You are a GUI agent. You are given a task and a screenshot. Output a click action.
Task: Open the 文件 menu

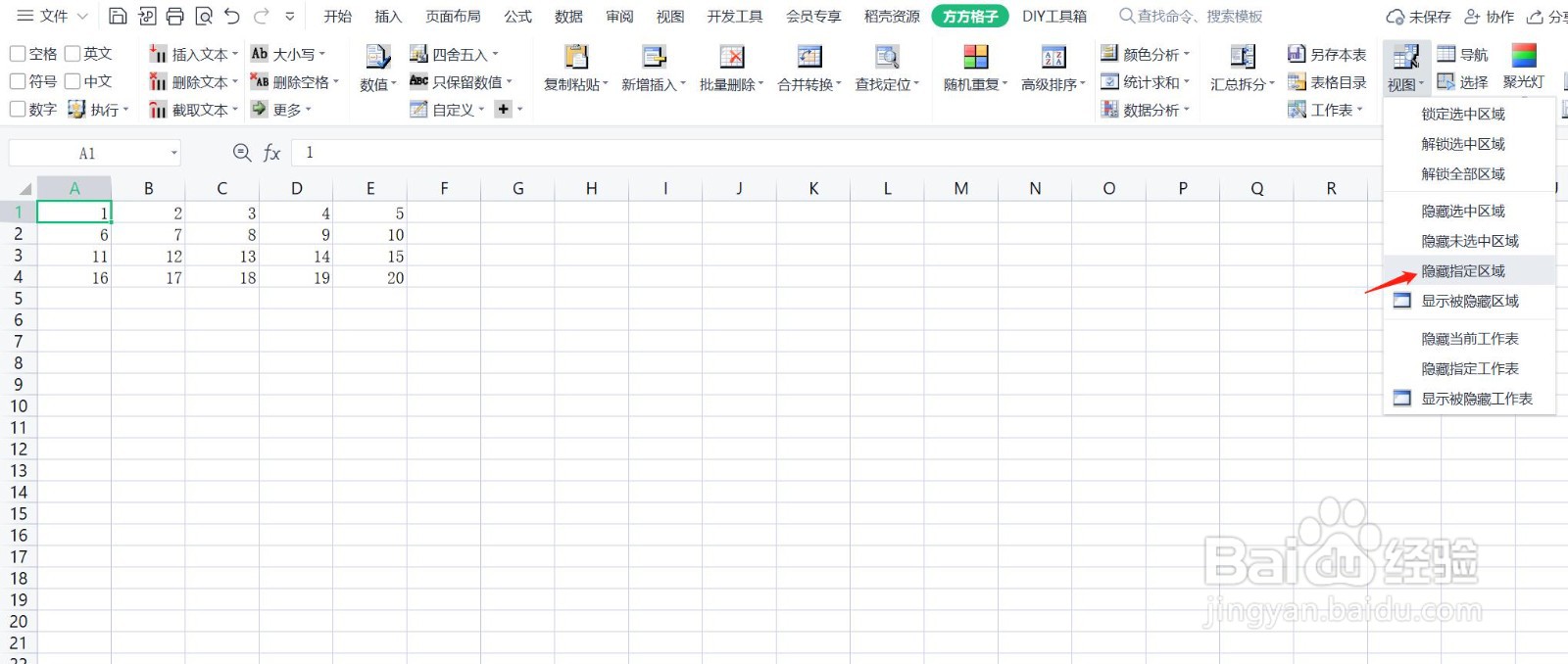52,16
